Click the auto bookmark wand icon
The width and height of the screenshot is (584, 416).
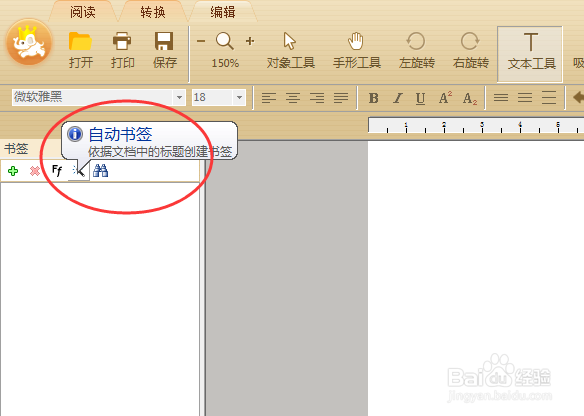click(79, 171)
